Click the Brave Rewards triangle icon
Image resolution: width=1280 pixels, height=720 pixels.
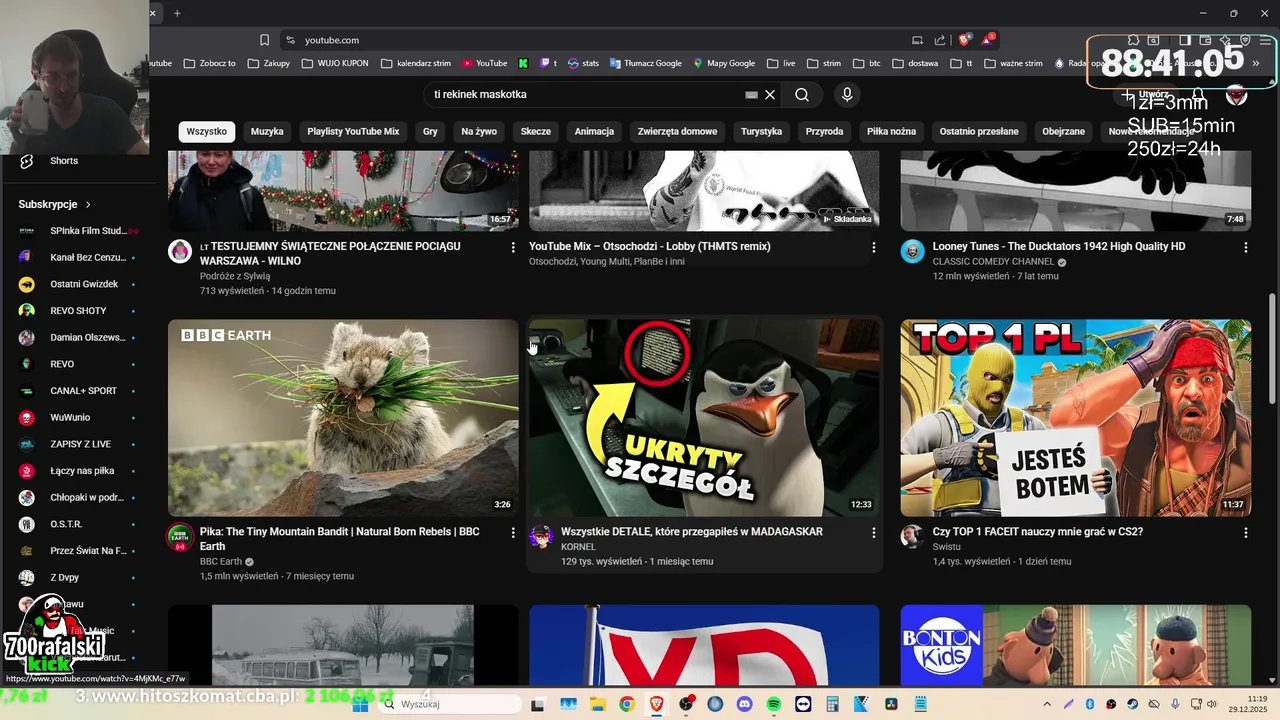pos(987,40)
